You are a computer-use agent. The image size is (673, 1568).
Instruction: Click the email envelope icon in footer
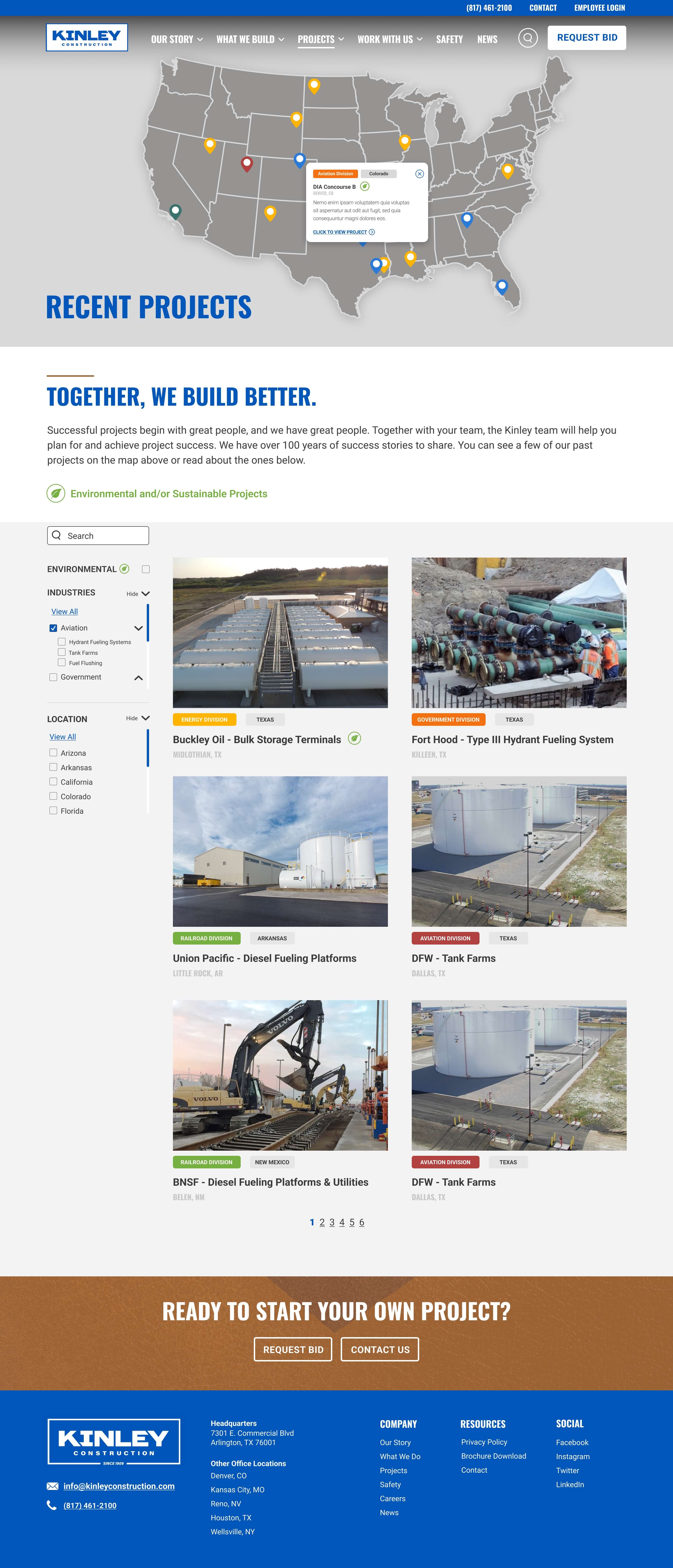click(x=52, y=1486)
